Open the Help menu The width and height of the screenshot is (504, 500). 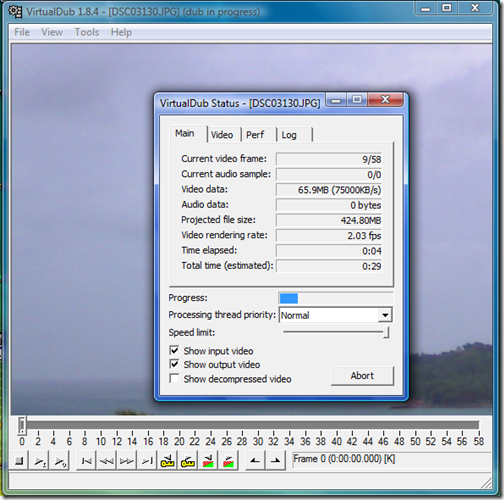point(121,32)
